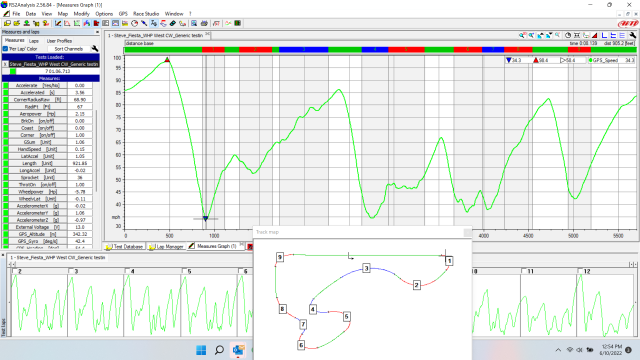Click the zoom-in magnifier graph icon
The image size is (640, 360).
coord(522,36)
